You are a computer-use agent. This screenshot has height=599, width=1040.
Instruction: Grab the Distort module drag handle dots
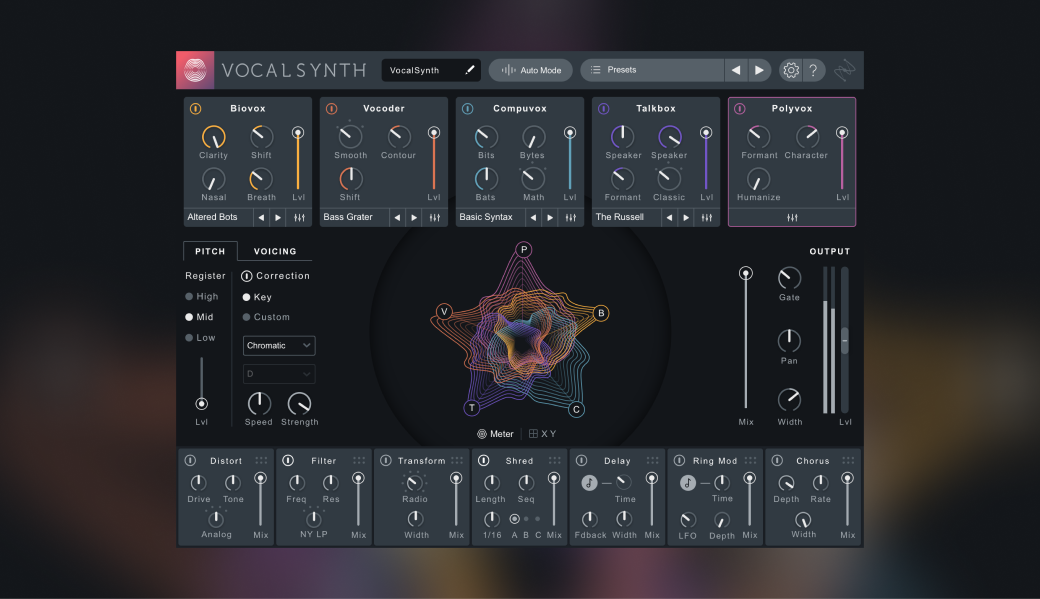coord(261,460)
